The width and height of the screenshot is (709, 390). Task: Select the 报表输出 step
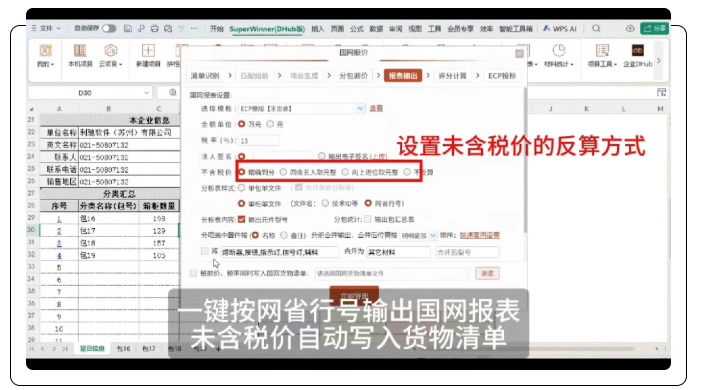403,75
